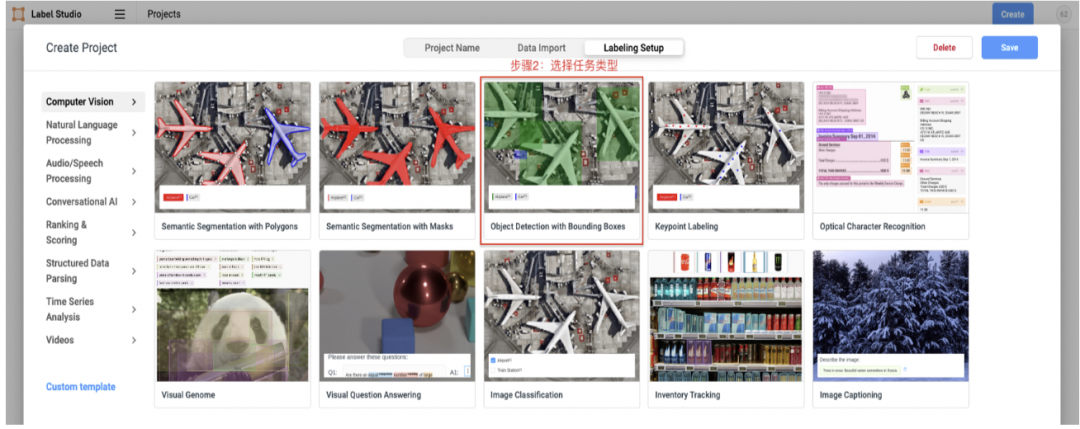Click the 'Inventory Tracking' caption text
This screenshot has height=429, width=1080.
tap(687, 395)
